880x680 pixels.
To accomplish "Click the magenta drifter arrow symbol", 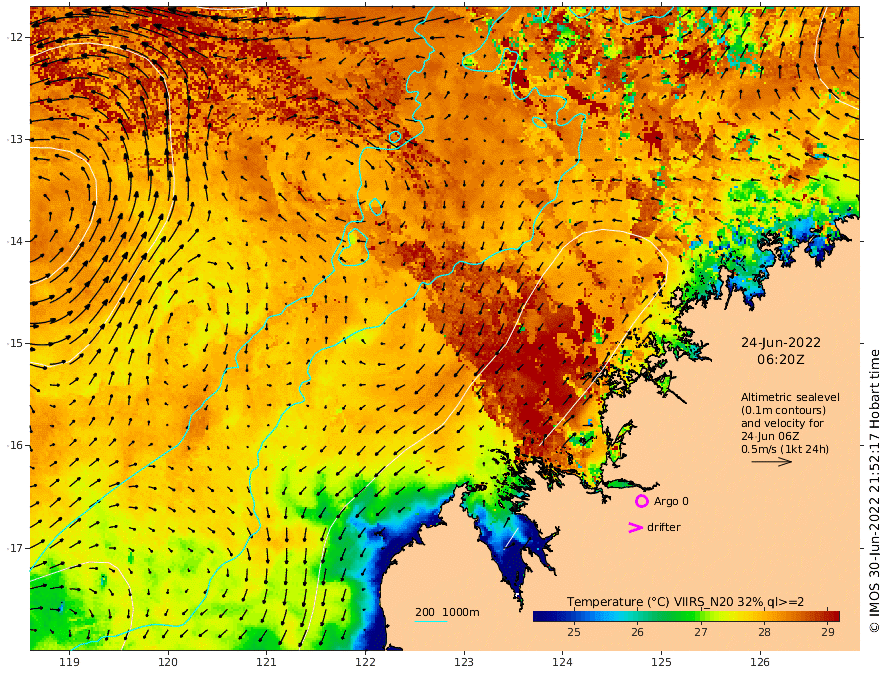I will point(635,527).
